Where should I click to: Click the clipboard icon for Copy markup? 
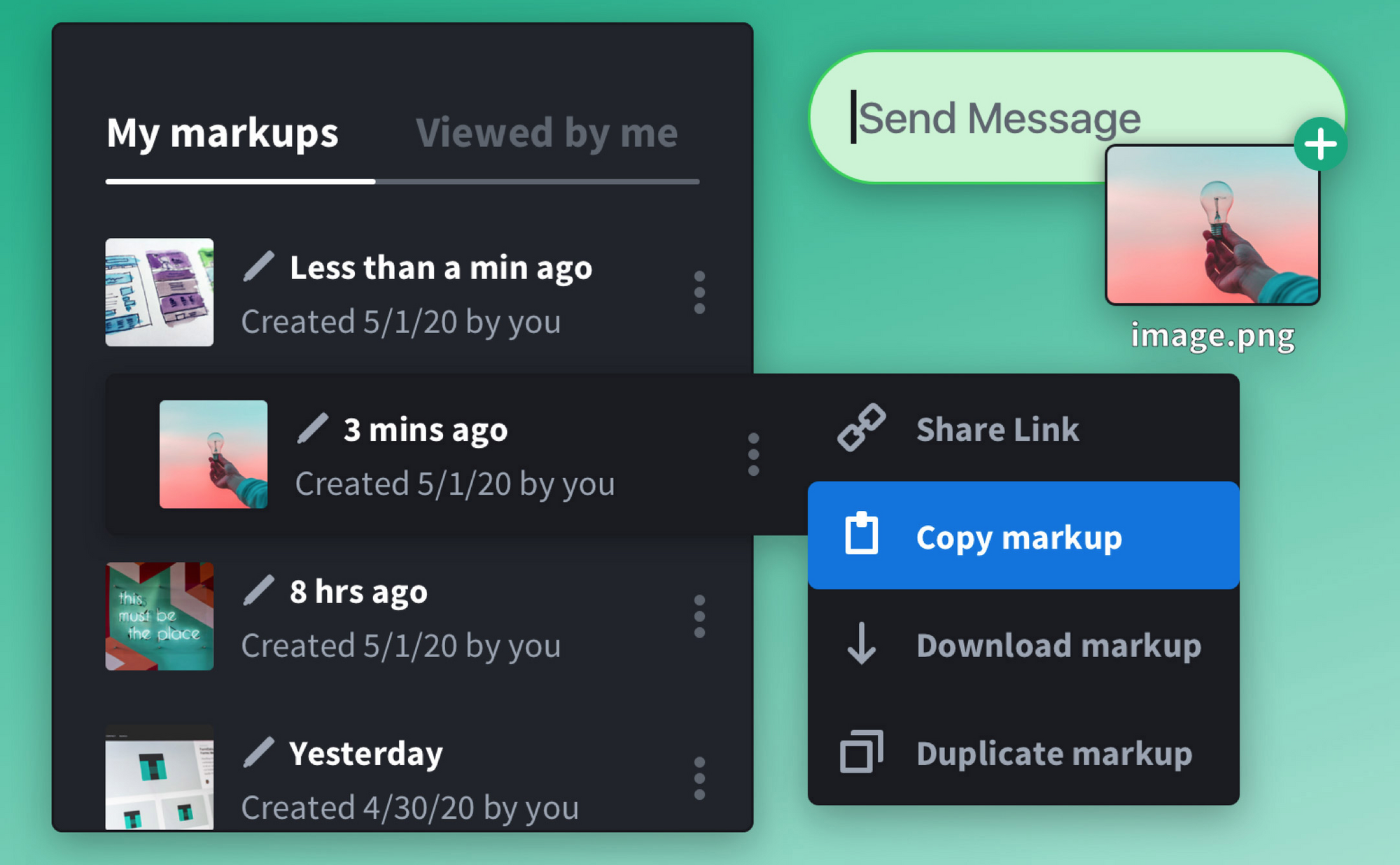click(x=862, y=534)
